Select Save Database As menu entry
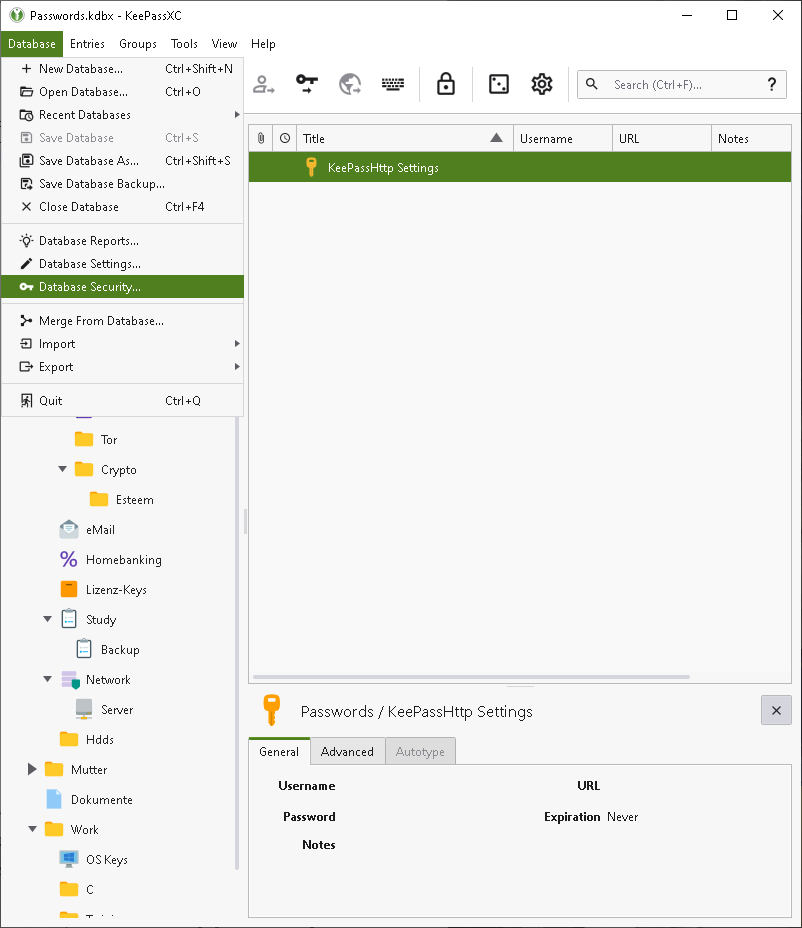 [x=123, y=161]
